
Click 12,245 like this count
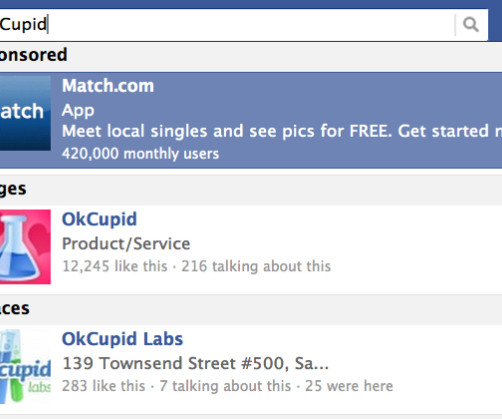115,266
